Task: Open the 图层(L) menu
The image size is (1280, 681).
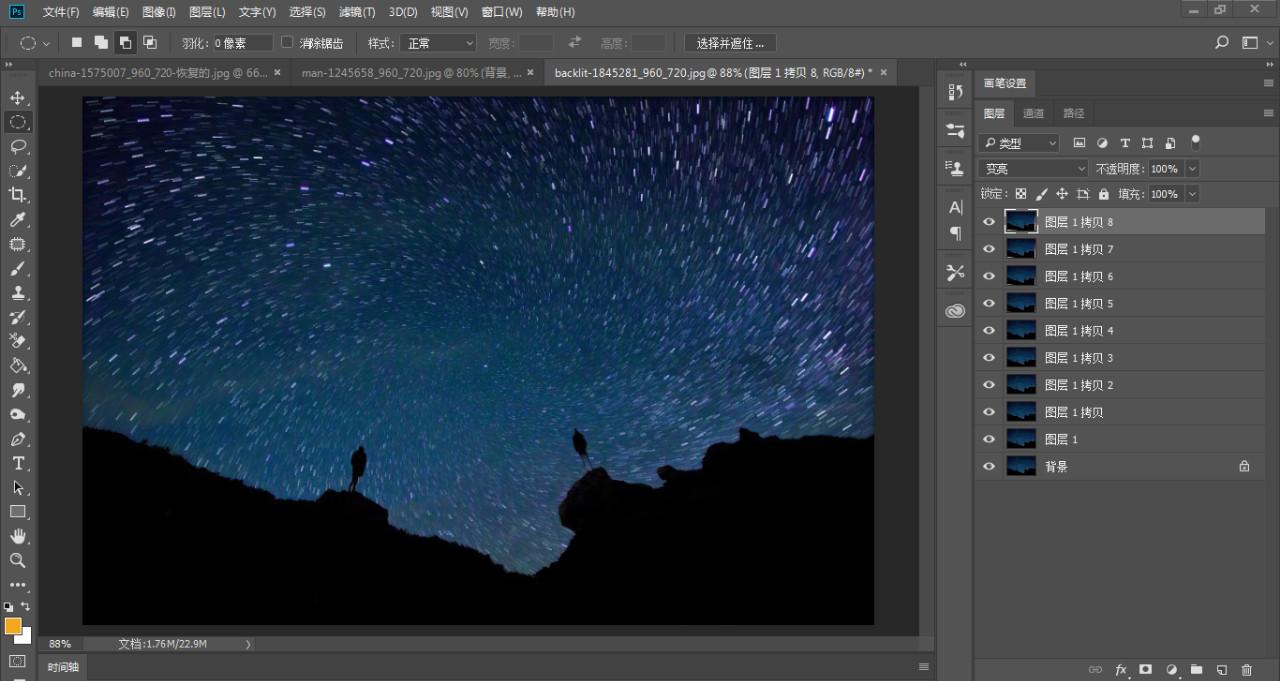Action: click(206, 12)
